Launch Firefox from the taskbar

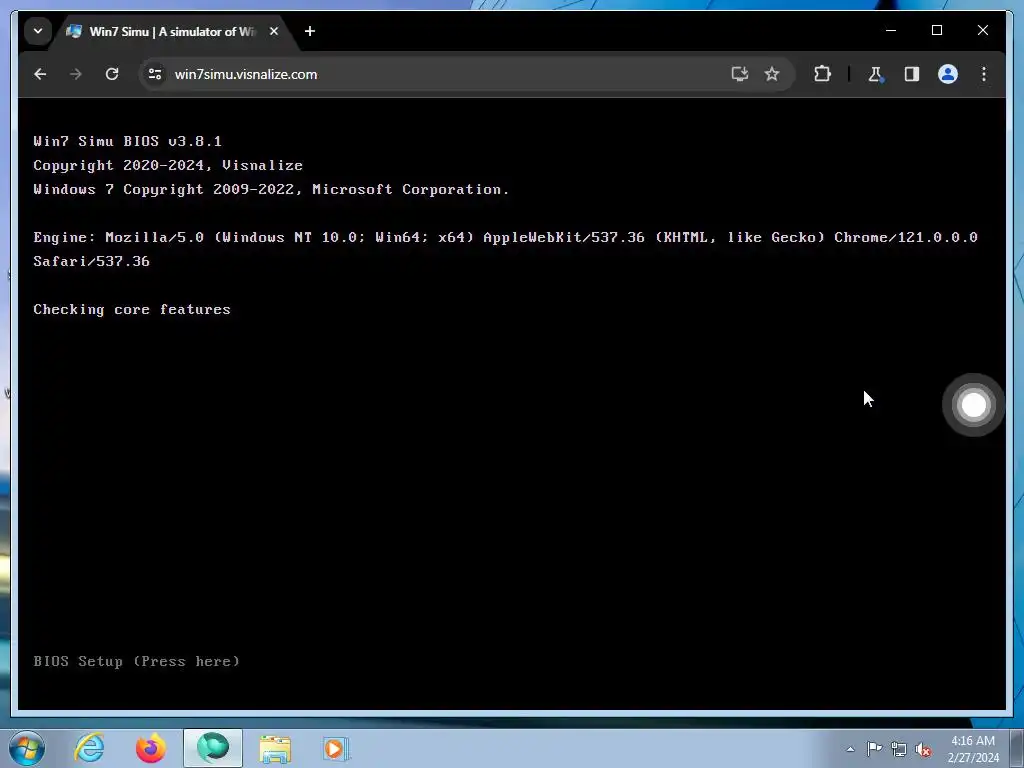(x=151, y=748)
